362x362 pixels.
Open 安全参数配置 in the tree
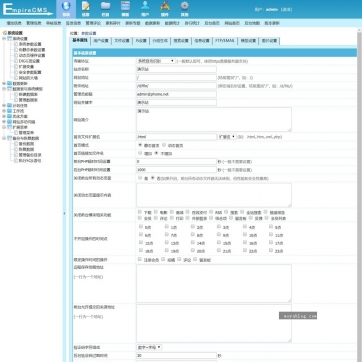(30, 72)
